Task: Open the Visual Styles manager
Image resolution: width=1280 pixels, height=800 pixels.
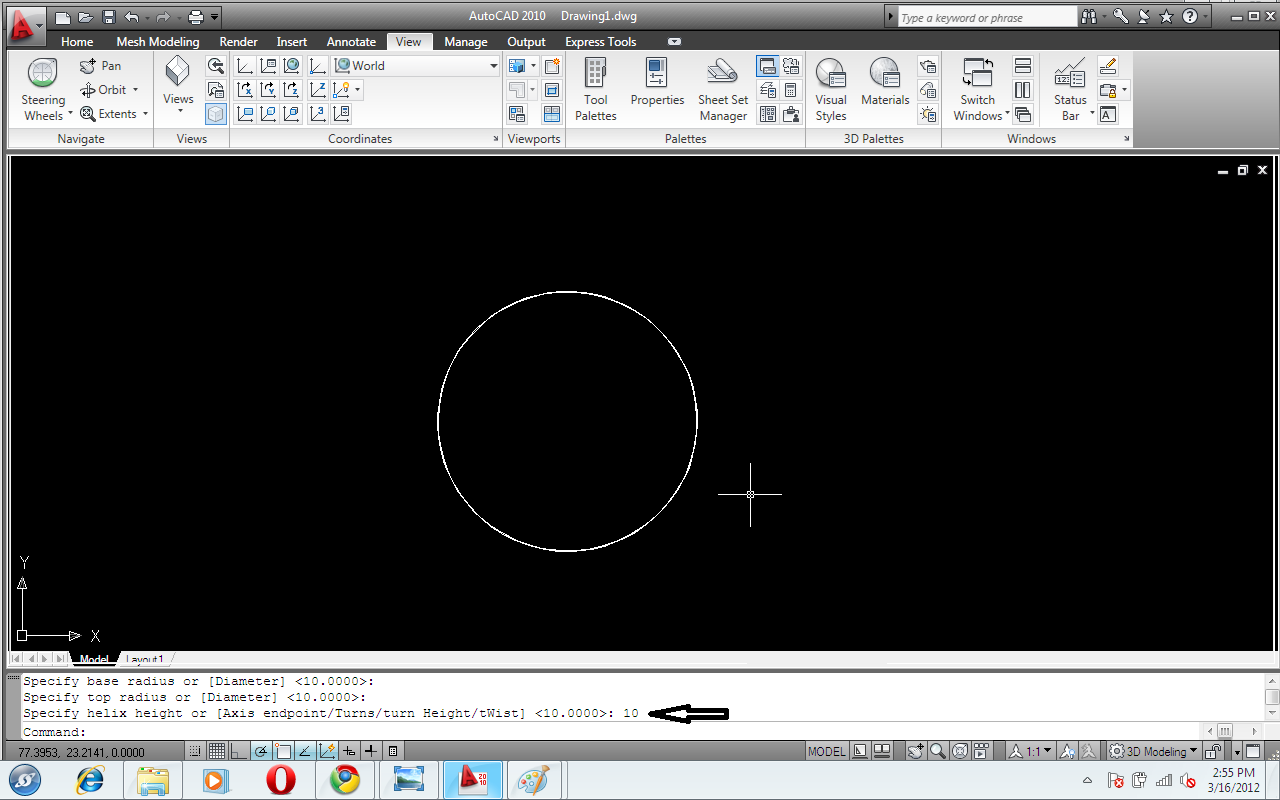Action: [x=831, y=90]
